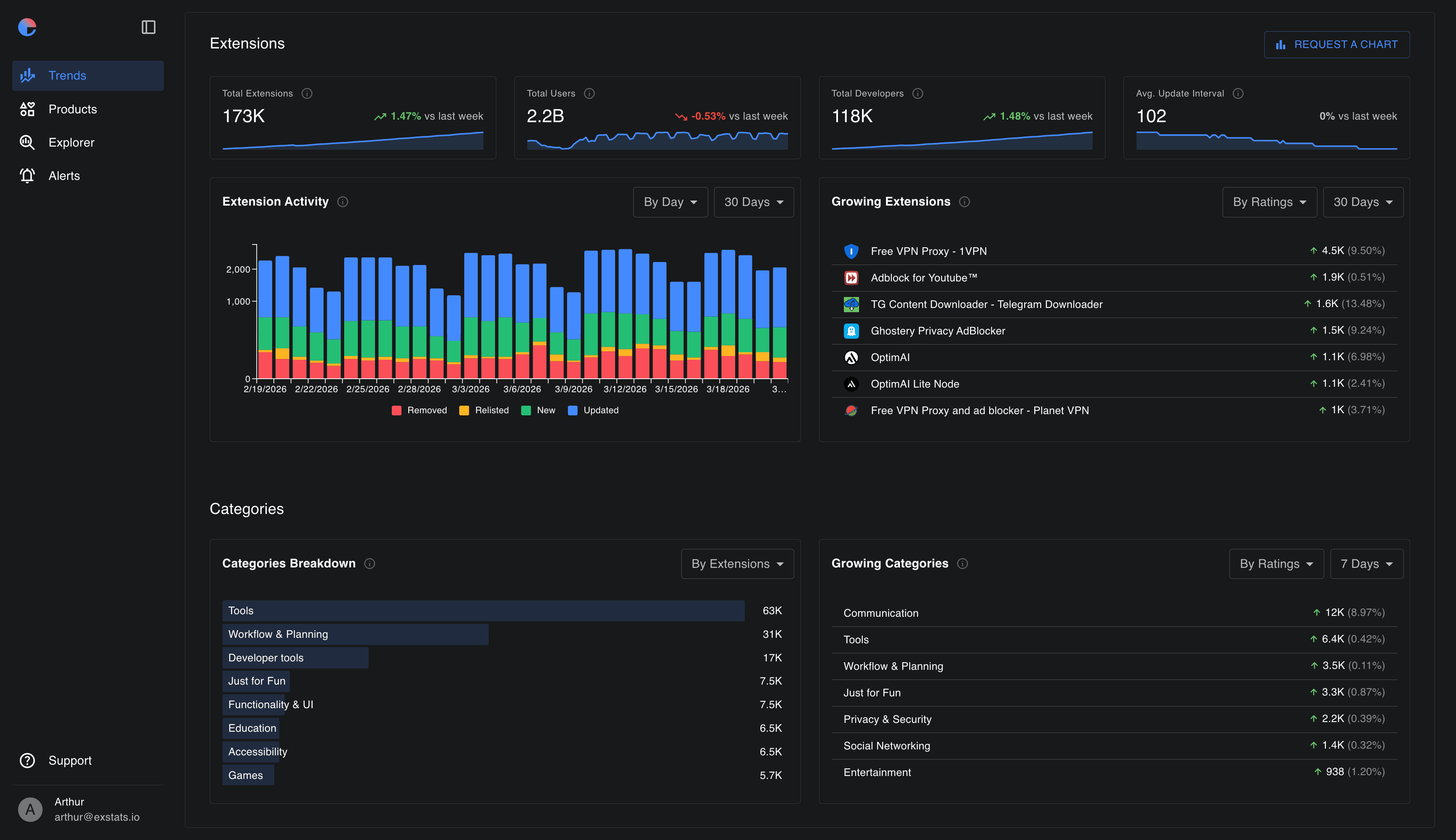
Task: Open the Alerts menu item
Action: click(x=64, y=176)
